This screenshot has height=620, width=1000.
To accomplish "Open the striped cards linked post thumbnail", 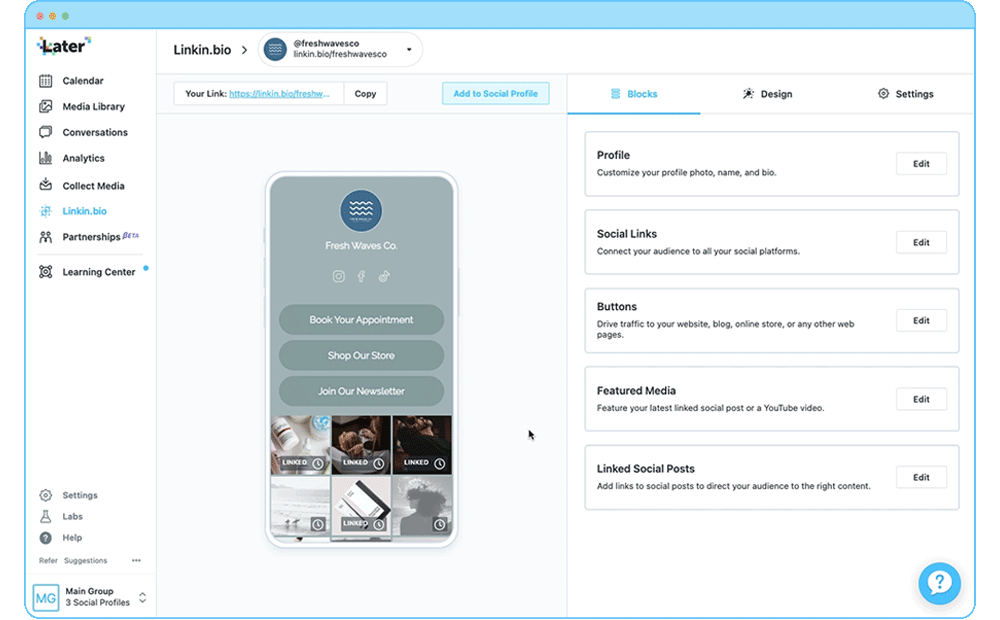I will tap(361, 506).
